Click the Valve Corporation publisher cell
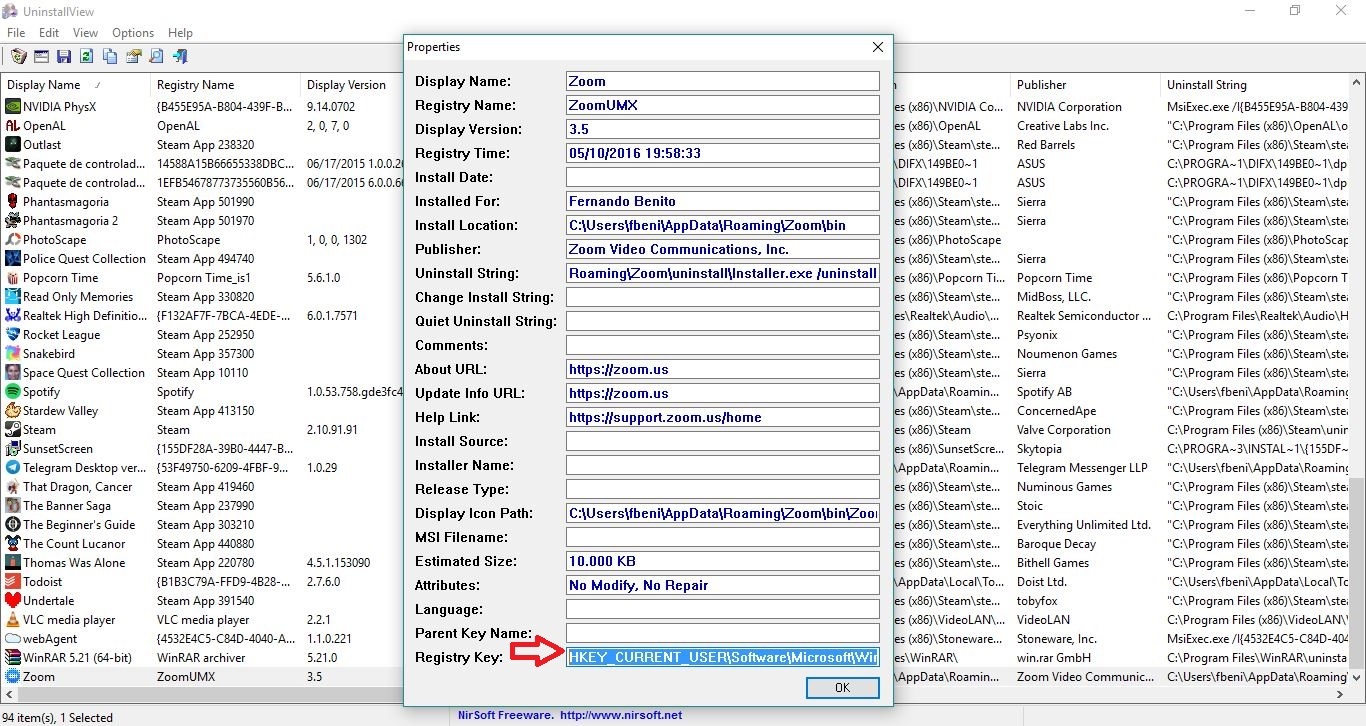The image size is (1366, 726). pos(1064,430)
